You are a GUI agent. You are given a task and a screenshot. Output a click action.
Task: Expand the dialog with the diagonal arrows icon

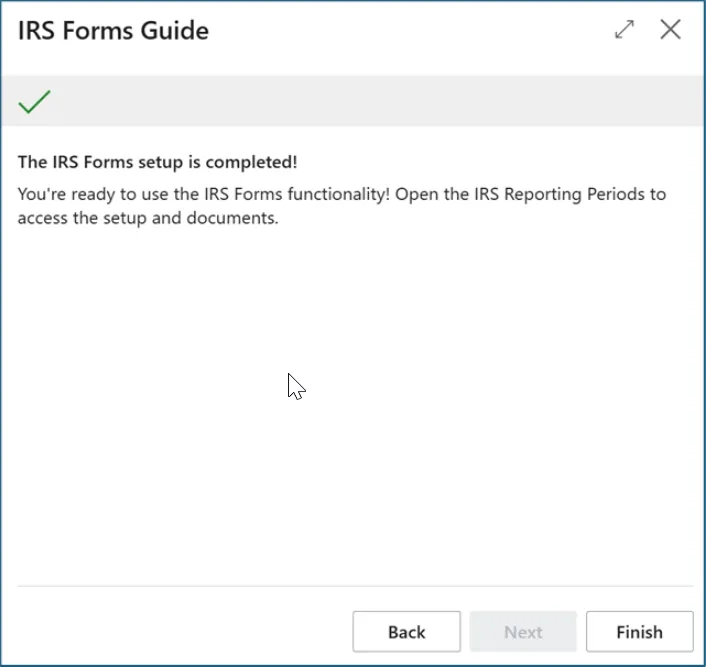(x=624, y=30)
